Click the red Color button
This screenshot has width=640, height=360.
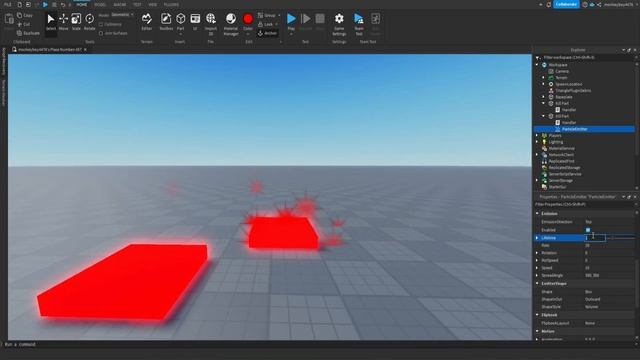point(248,24)
